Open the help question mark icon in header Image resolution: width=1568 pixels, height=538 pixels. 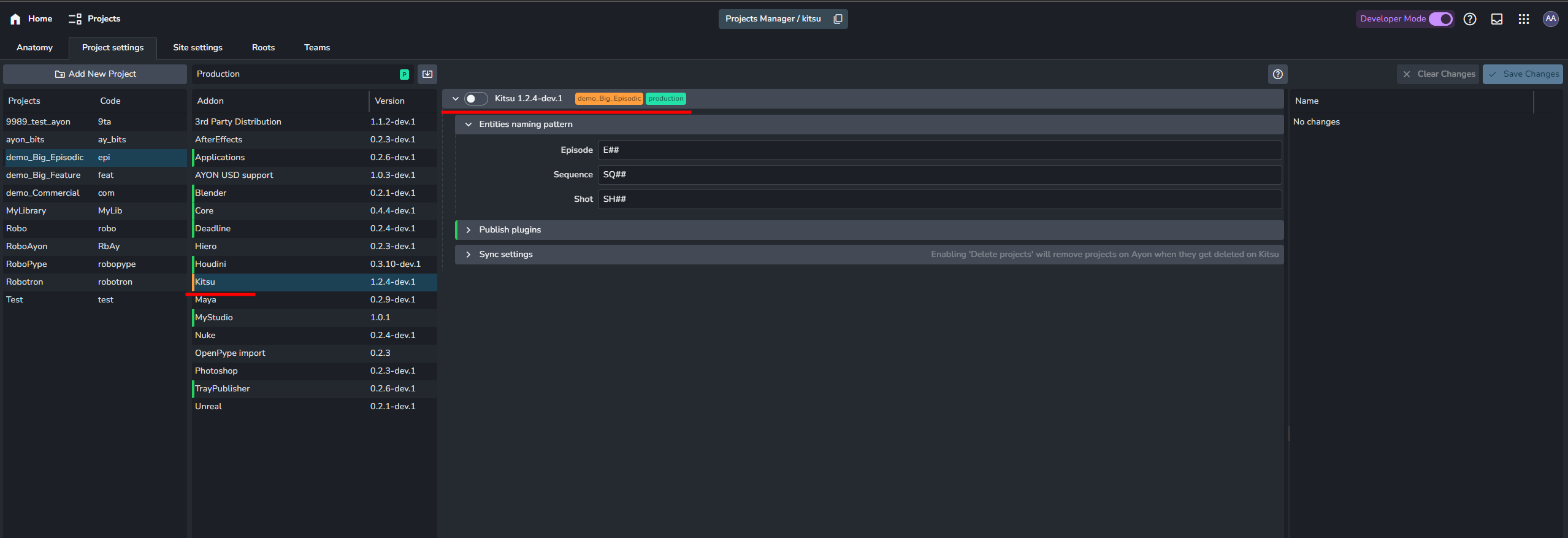(1470, 19)
